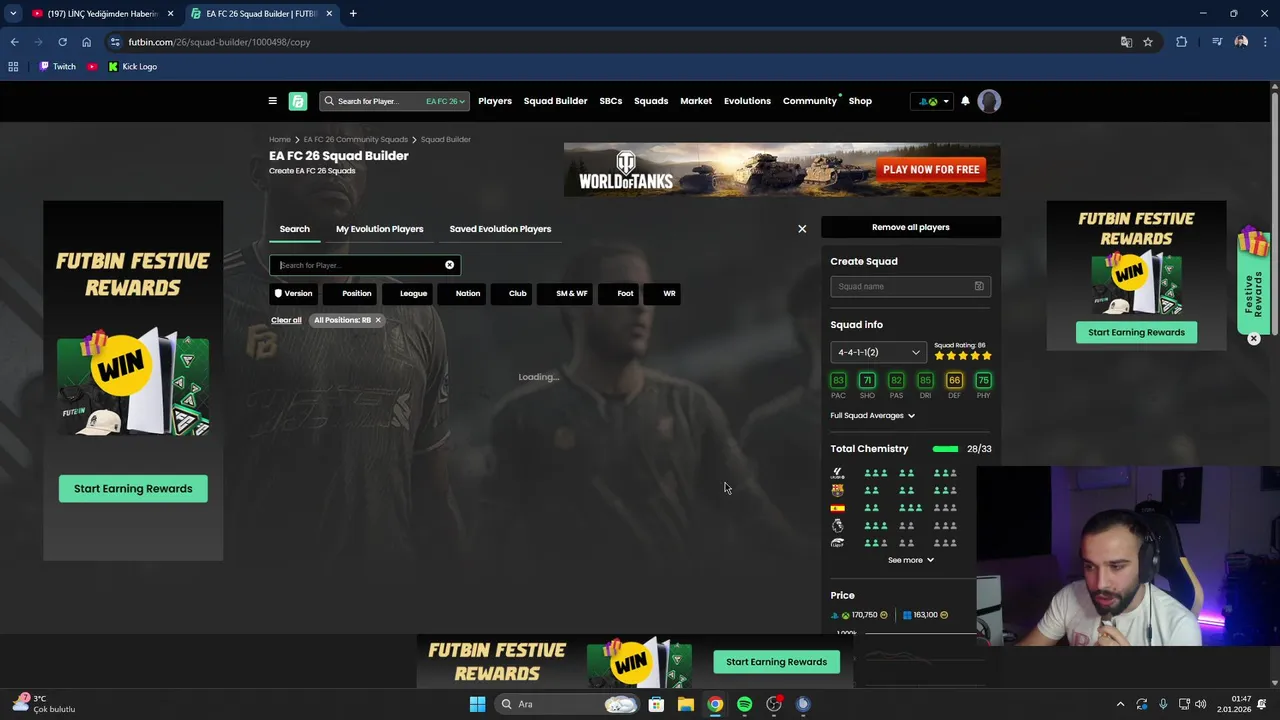Open the WR filter dropdown

point(664,294)
